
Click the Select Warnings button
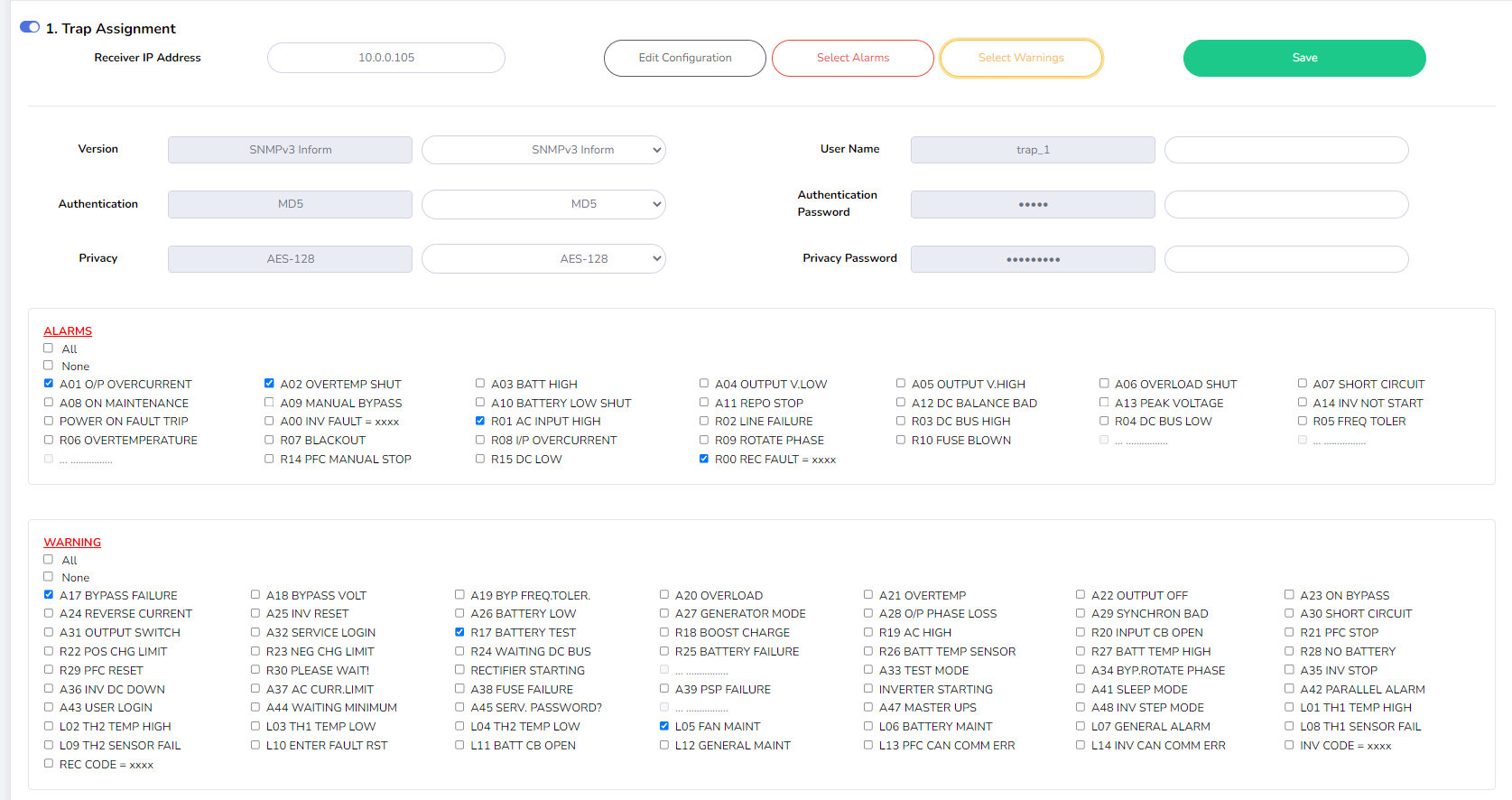(1021, 58)
